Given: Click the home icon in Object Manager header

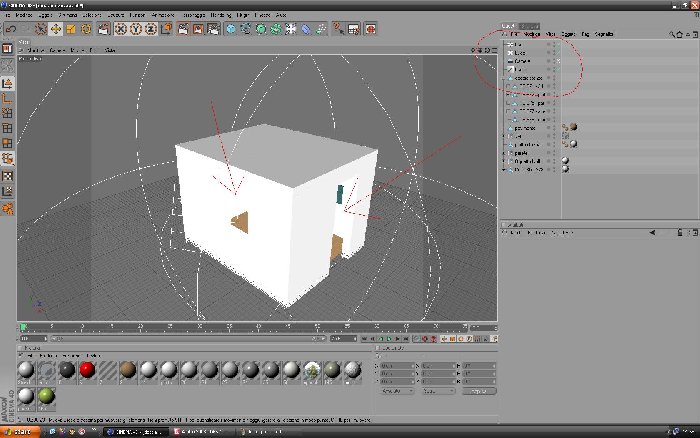Looking at the screenshot, I should click(x=679, y=34).
